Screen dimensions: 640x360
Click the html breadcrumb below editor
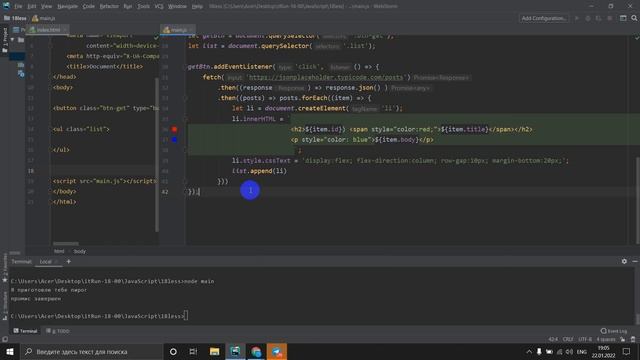[59, 251]
